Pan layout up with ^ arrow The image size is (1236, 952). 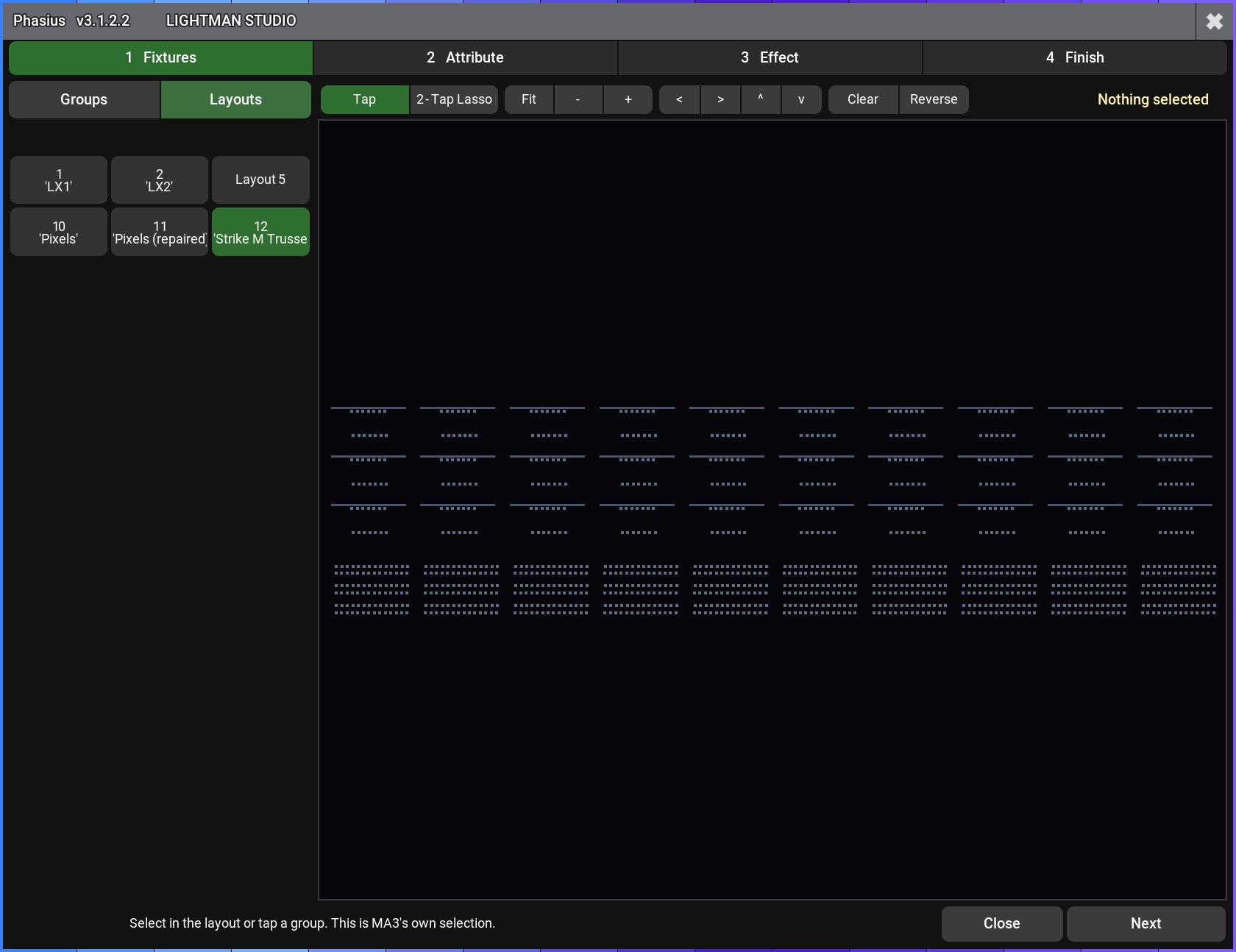pos(761,99)
